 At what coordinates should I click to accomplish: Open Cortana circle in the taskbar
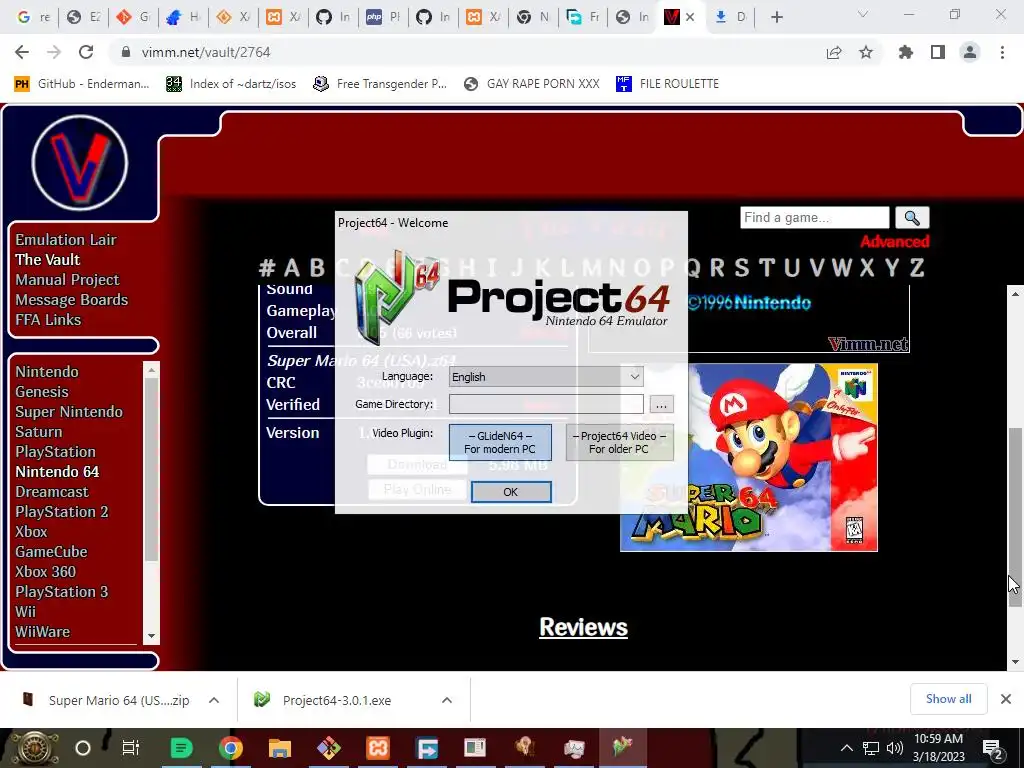pos(83,748)
